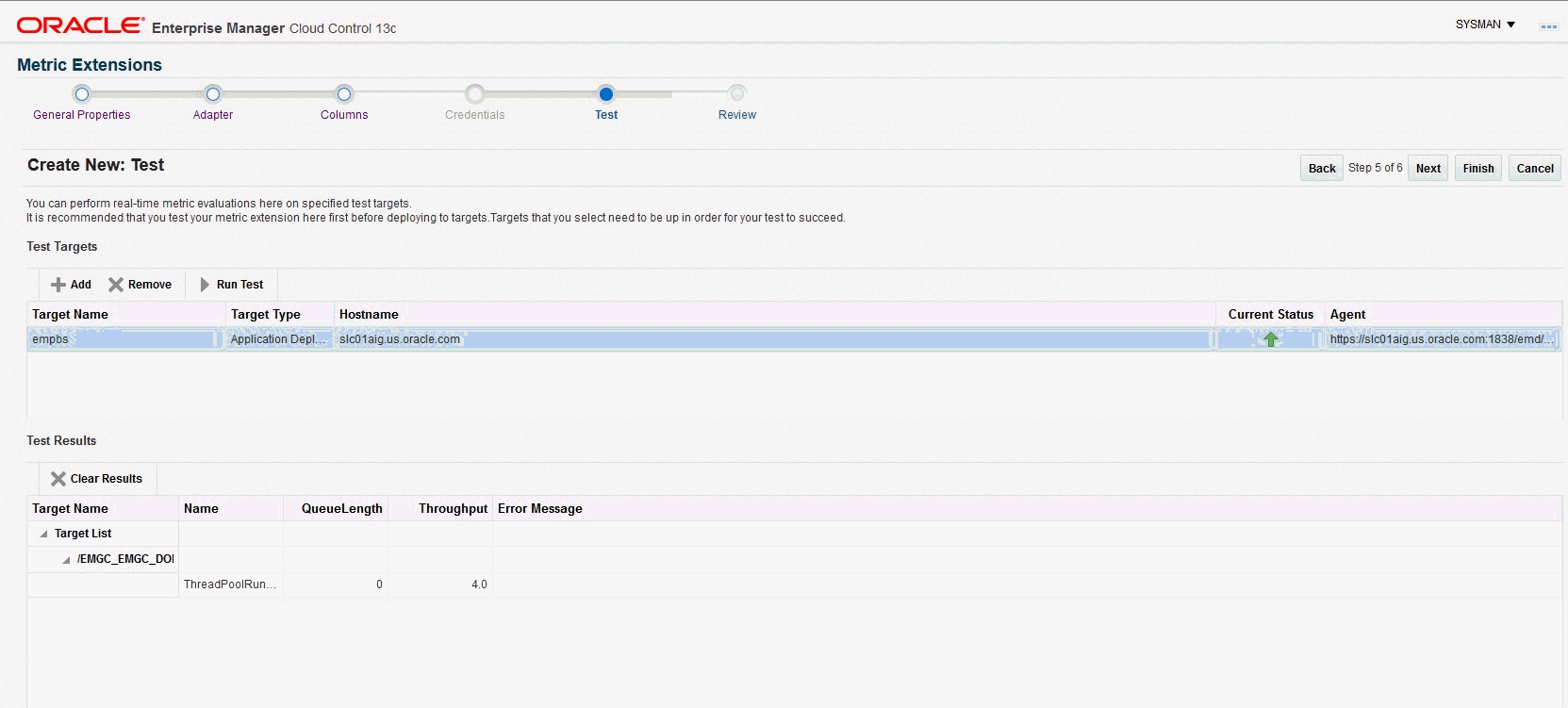Click the Adapter step circle
The height and width of the screenshot is (708, 1568).
213,93
